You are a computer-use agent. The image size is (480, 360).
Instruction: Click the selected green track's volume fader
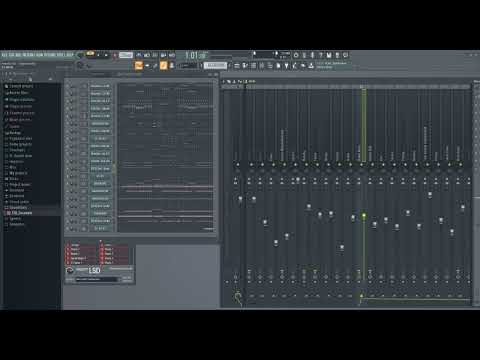364,216
